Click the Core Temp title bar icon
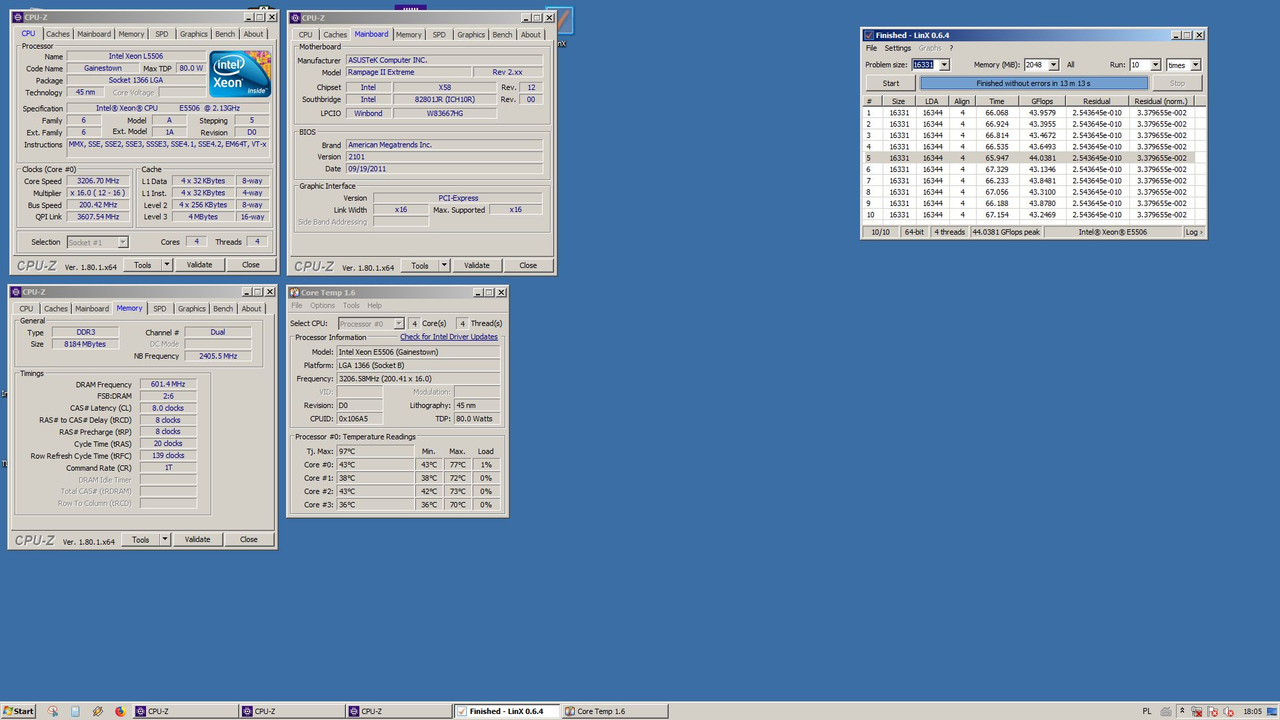The image size is (1280, 720). pos(294,292)
